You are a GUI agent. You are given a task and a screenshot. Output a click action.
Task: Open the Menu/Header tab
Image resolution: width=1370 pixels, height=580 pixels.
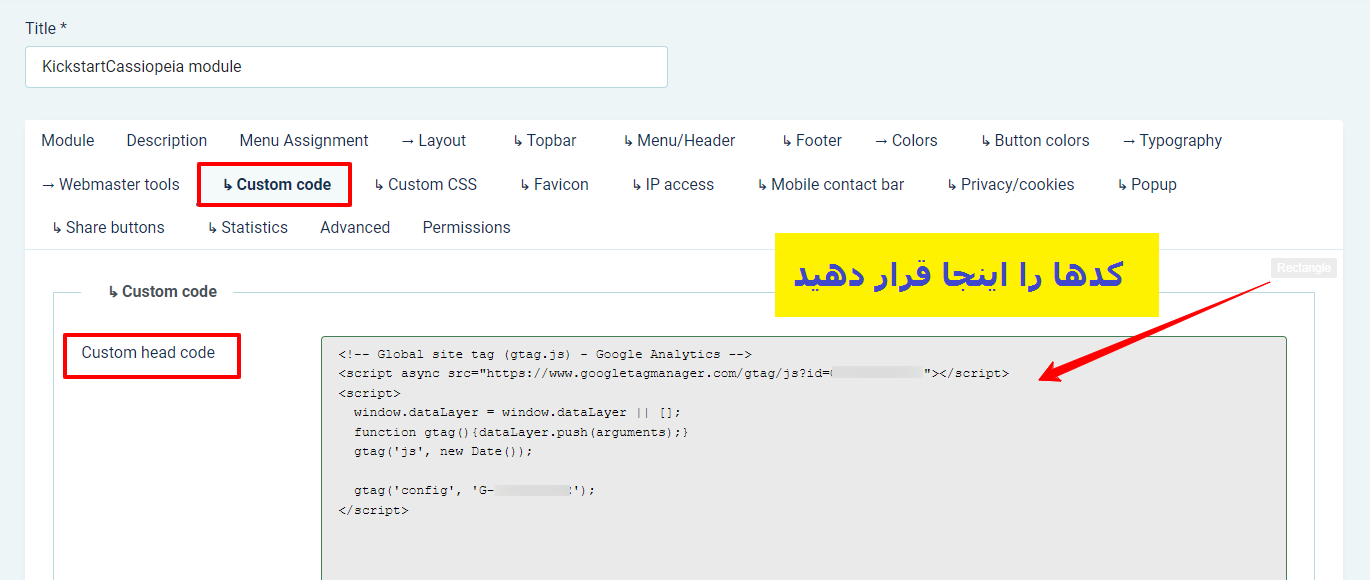(678, 140)
